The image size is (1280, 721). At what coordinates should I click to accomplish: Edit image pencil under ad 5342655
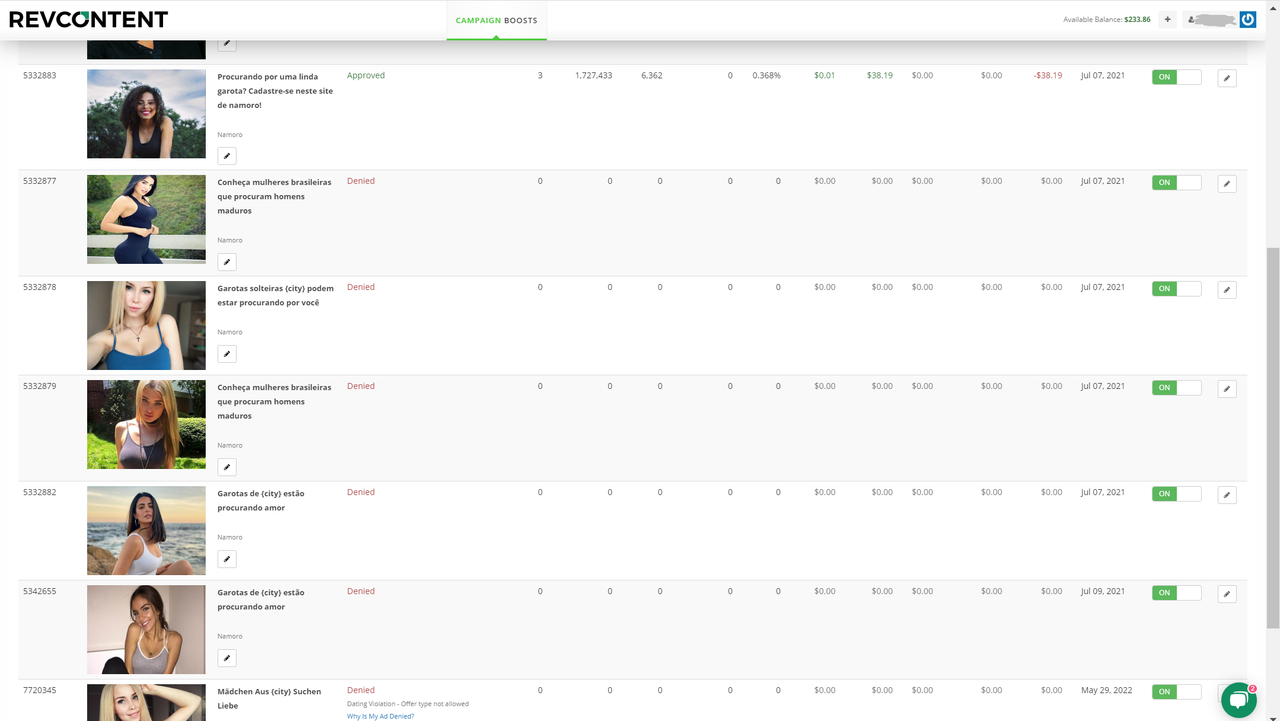[x=227, y=658]
